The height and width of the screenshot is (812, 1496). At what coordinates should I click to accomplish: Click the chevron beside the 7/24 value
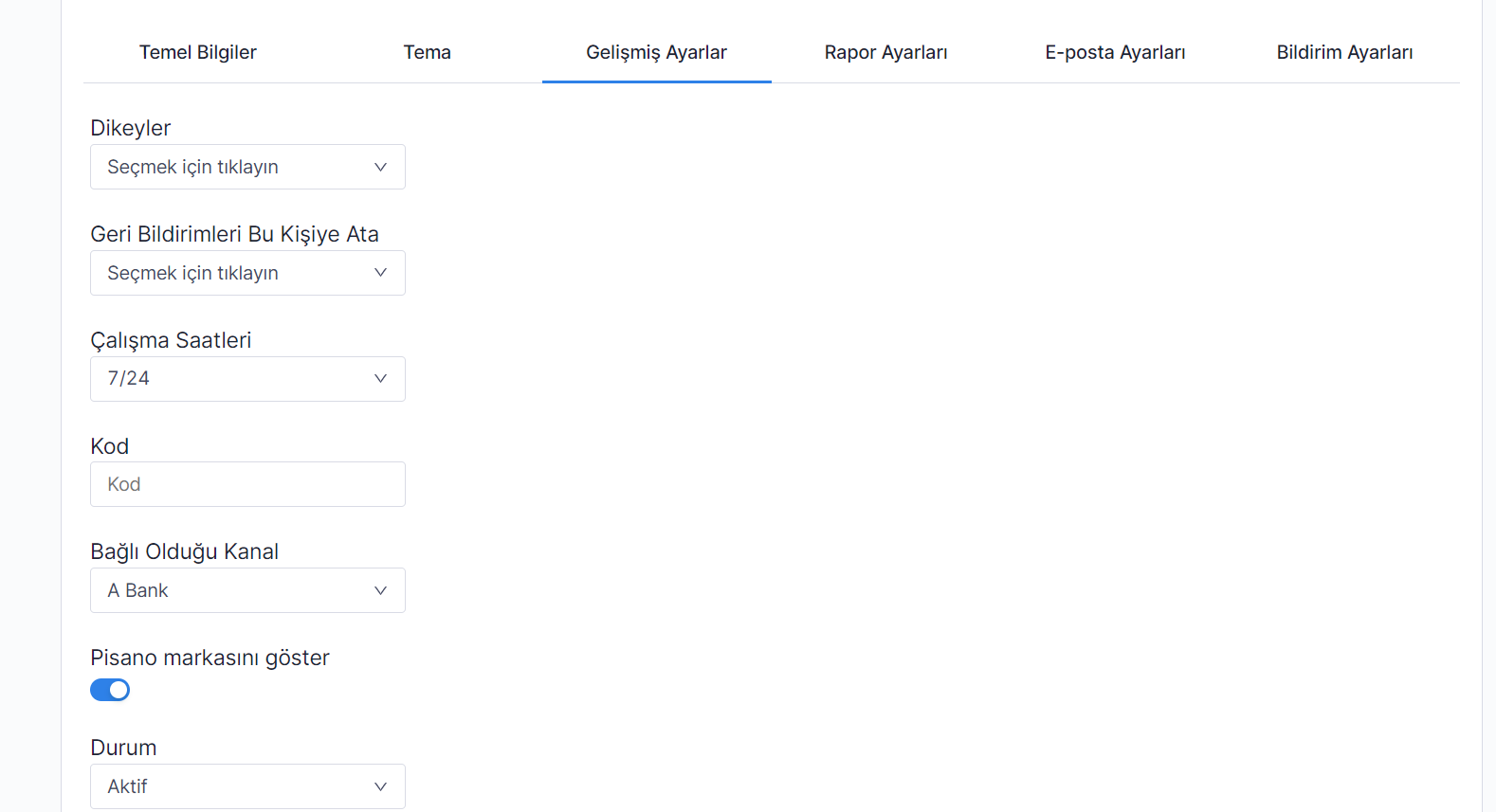click(380, 379)
